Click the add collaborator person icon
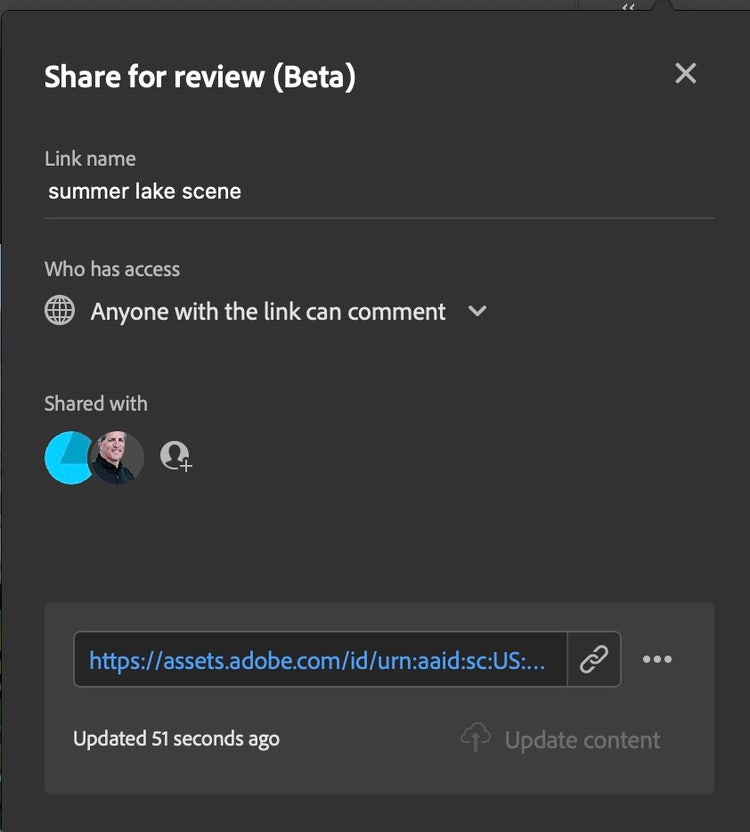Screen dimensions: 750x832 point(176,456)
